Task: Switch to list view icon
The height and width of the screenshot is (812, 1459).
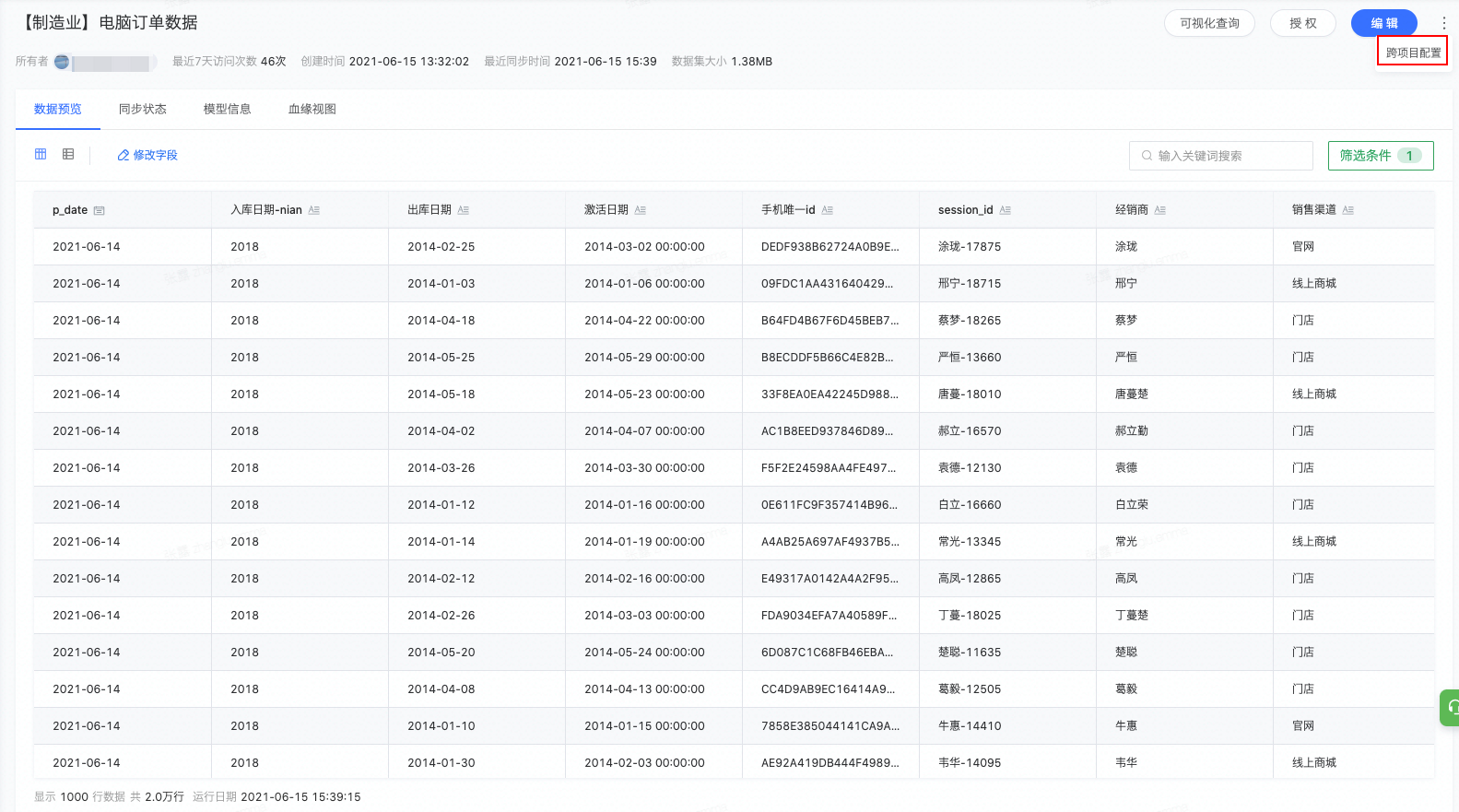Action: 68,154
